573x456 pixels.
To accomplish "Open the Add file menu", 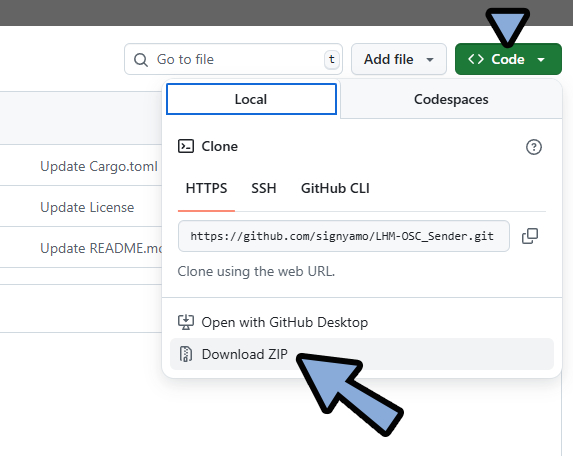I will (x=399, y=59).
